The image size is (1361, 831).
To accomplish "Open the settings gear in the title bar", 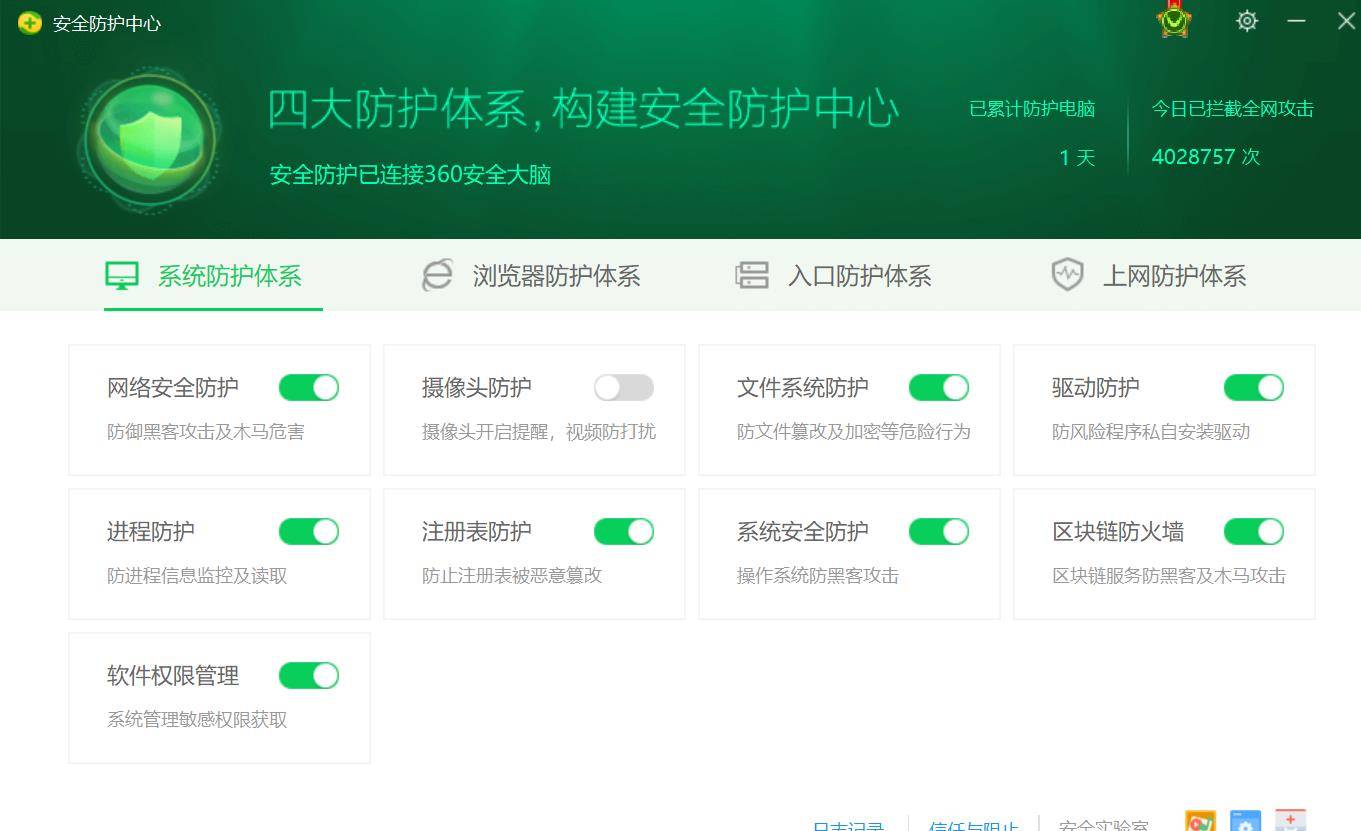I will click(1246, 20).
